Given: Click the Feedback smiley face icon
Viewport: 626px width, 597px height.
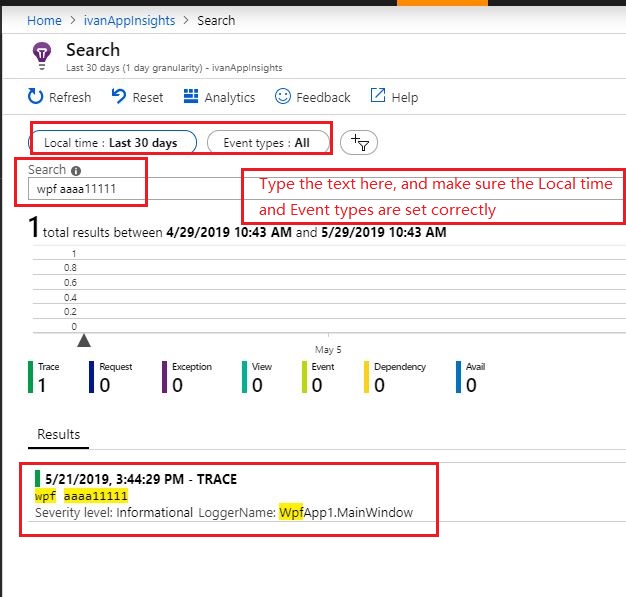Looking at the screenshot, I should [283, 96].
